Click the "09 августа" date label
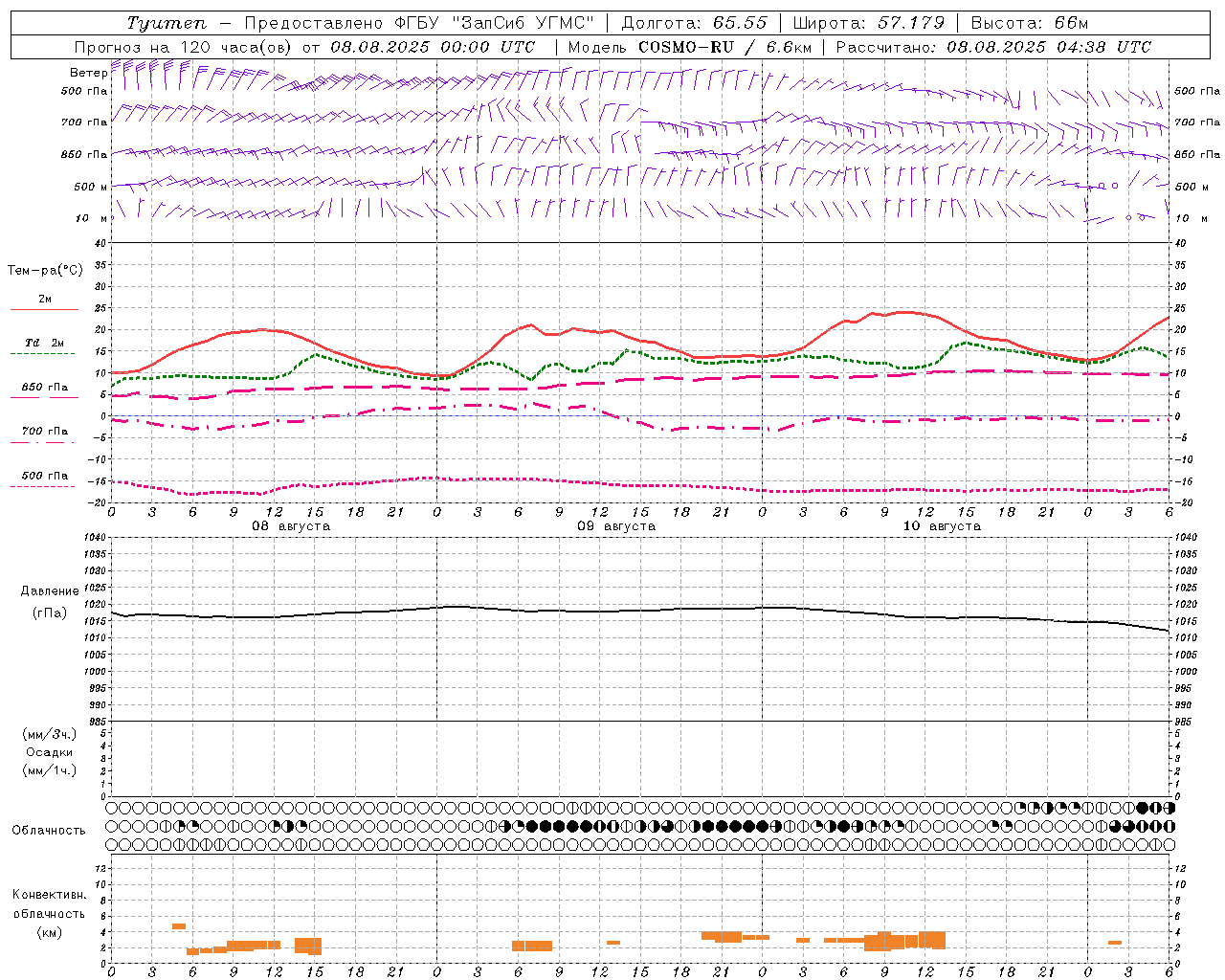This screenshot has height=980, width=1225. tap(616, 526)
